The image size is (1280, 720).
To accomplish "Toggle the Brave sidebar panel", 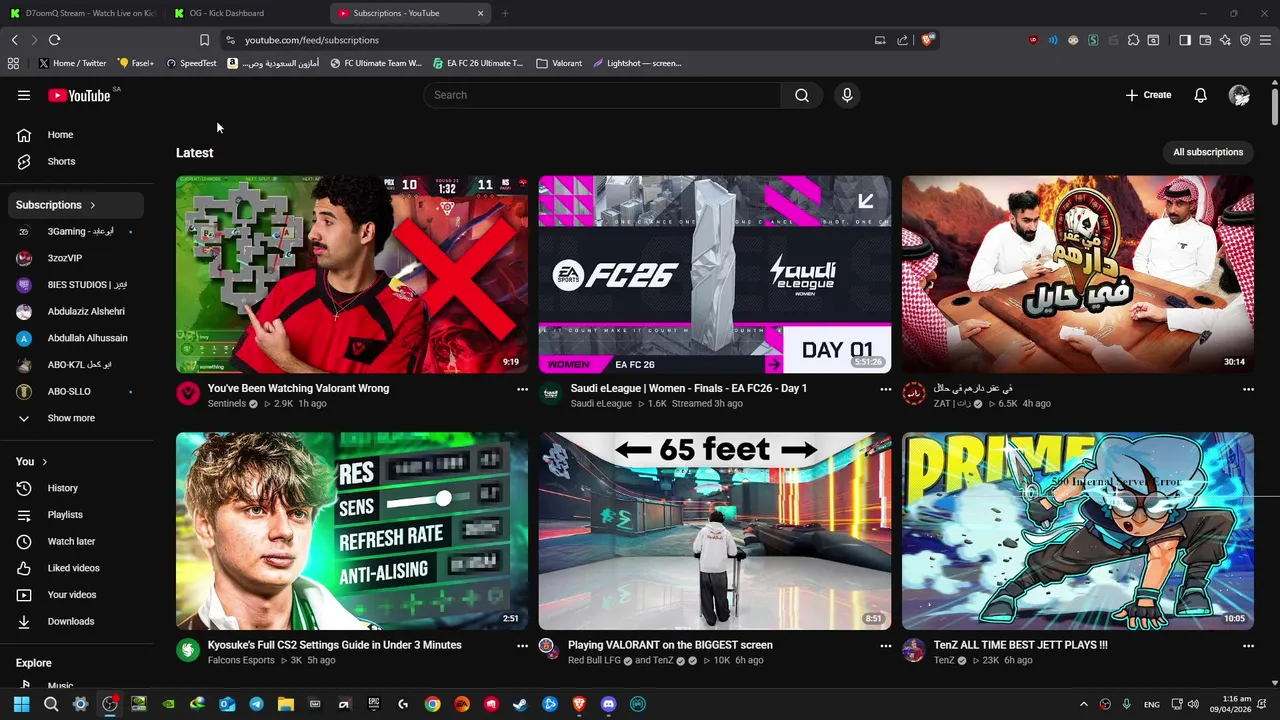I will point(1185,40).
